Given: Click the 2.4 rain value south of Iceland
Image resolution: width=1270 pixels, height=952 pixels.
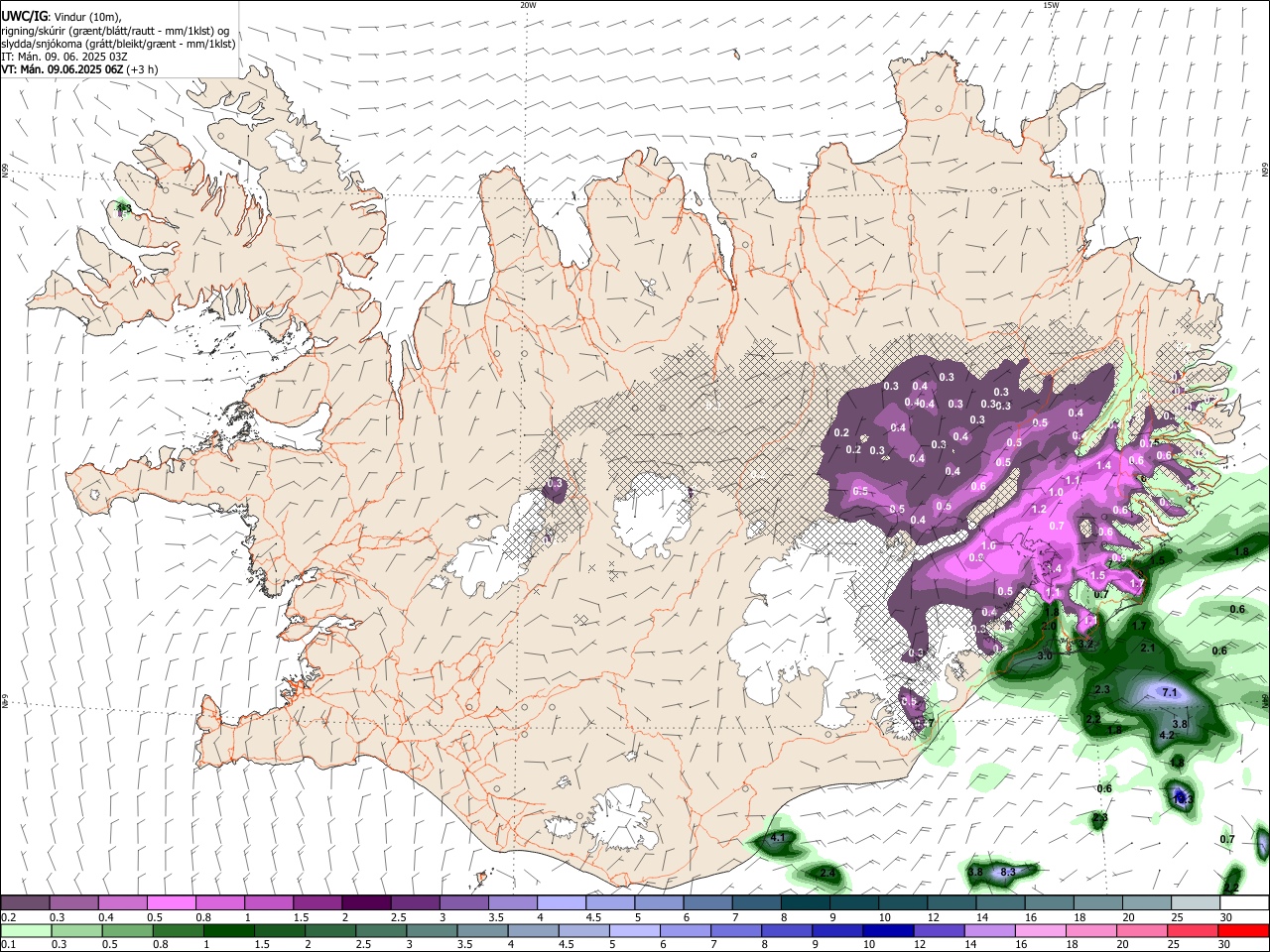Looking at the screenshot, I should [827, 873].
